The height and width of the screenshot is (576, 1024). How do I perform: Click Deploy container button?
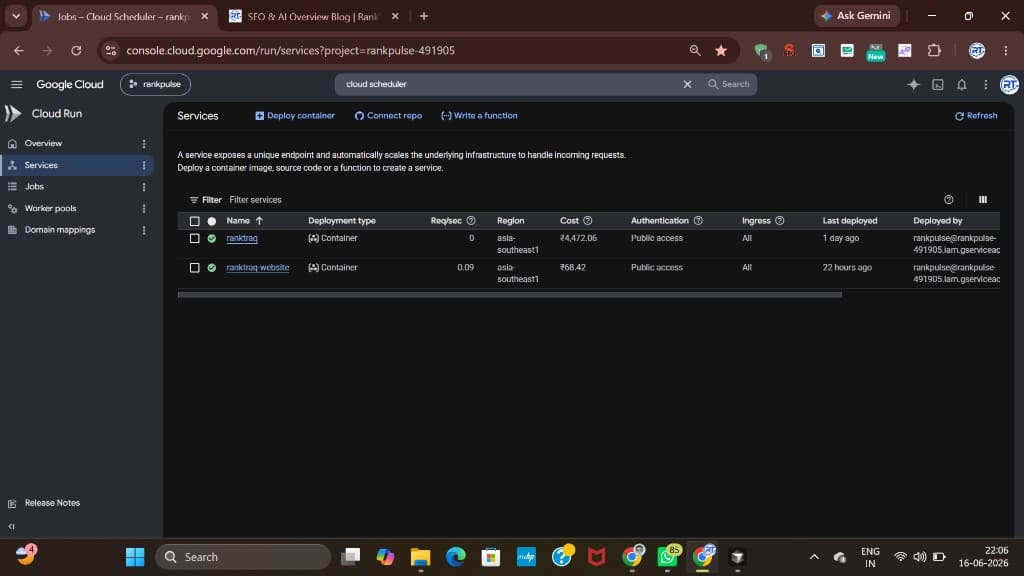click(295, 116)
